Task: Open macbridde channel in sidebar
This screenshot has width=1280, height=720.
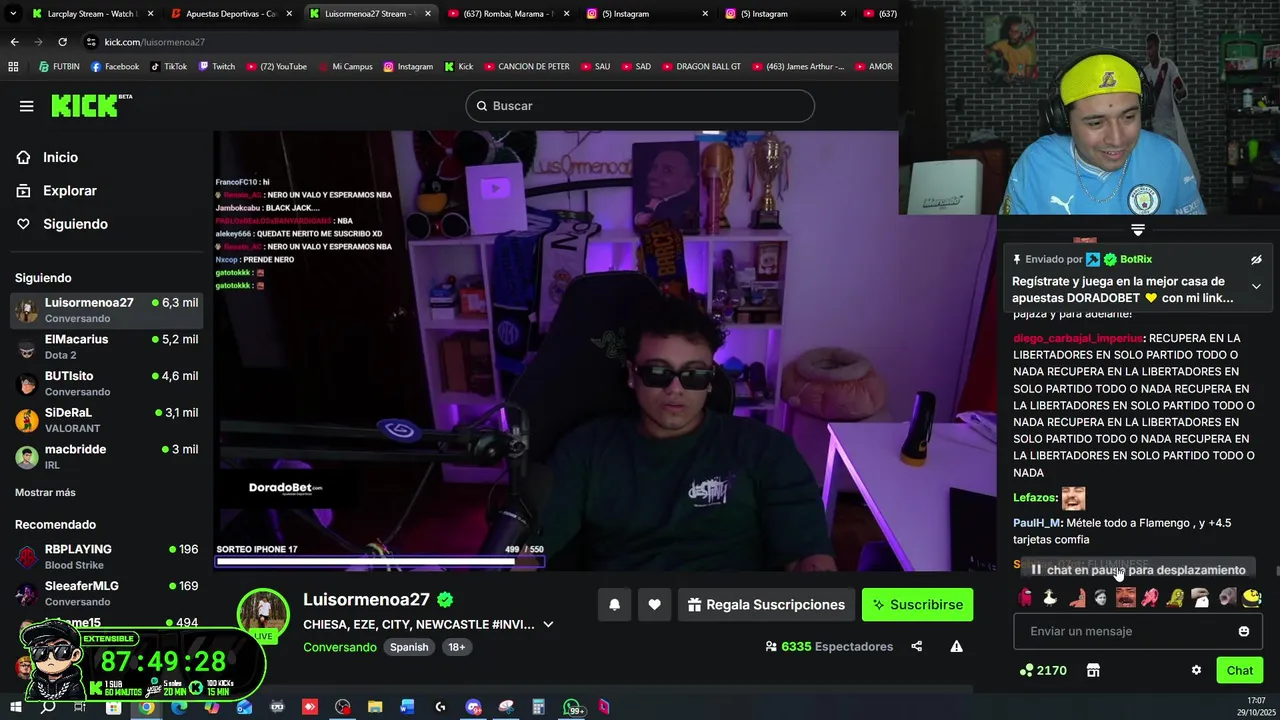Action: (x=106, y=457)
